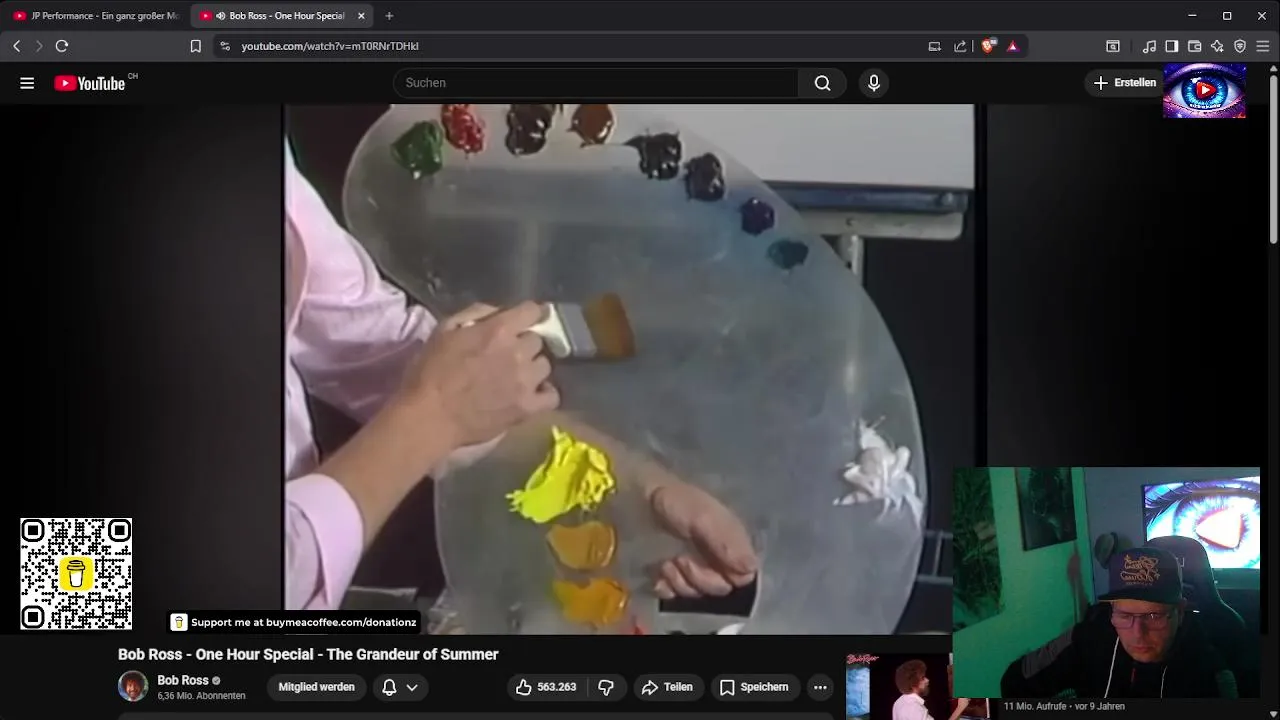This screenshot has width=1280, height=720.
Task: Open the Bob Ross channel name link
Action: (x=183, y=680)
